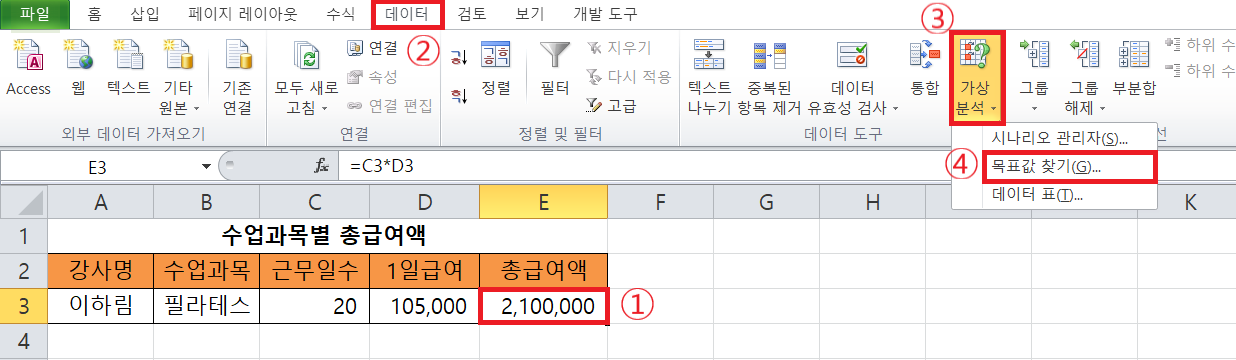This screenshot has height=360, width=1236.
Task: Open the 기타 원본 dropdown
Action: 180,76
